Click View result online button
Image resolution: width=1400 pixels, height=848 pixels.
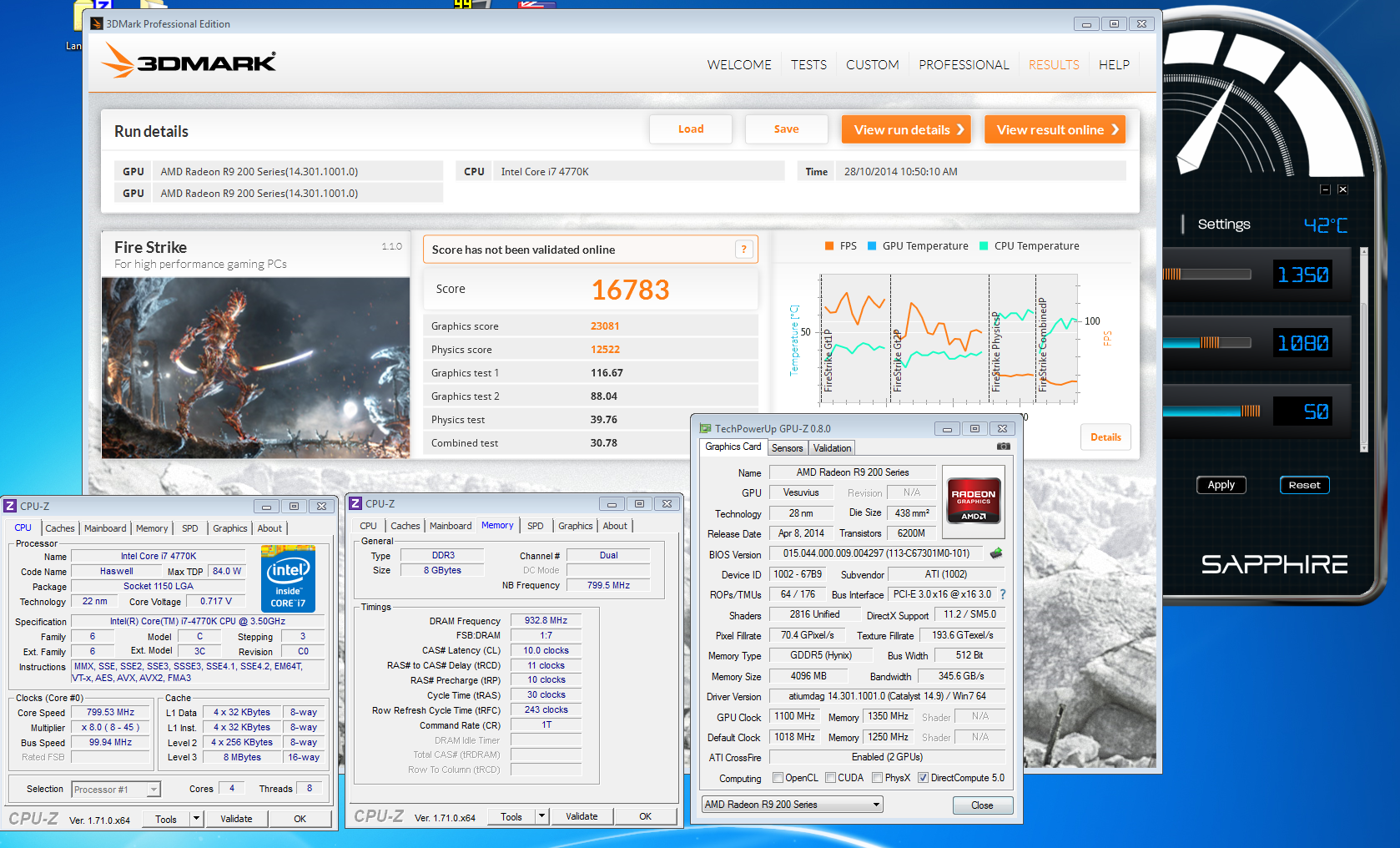click(x=1055, y=129)
